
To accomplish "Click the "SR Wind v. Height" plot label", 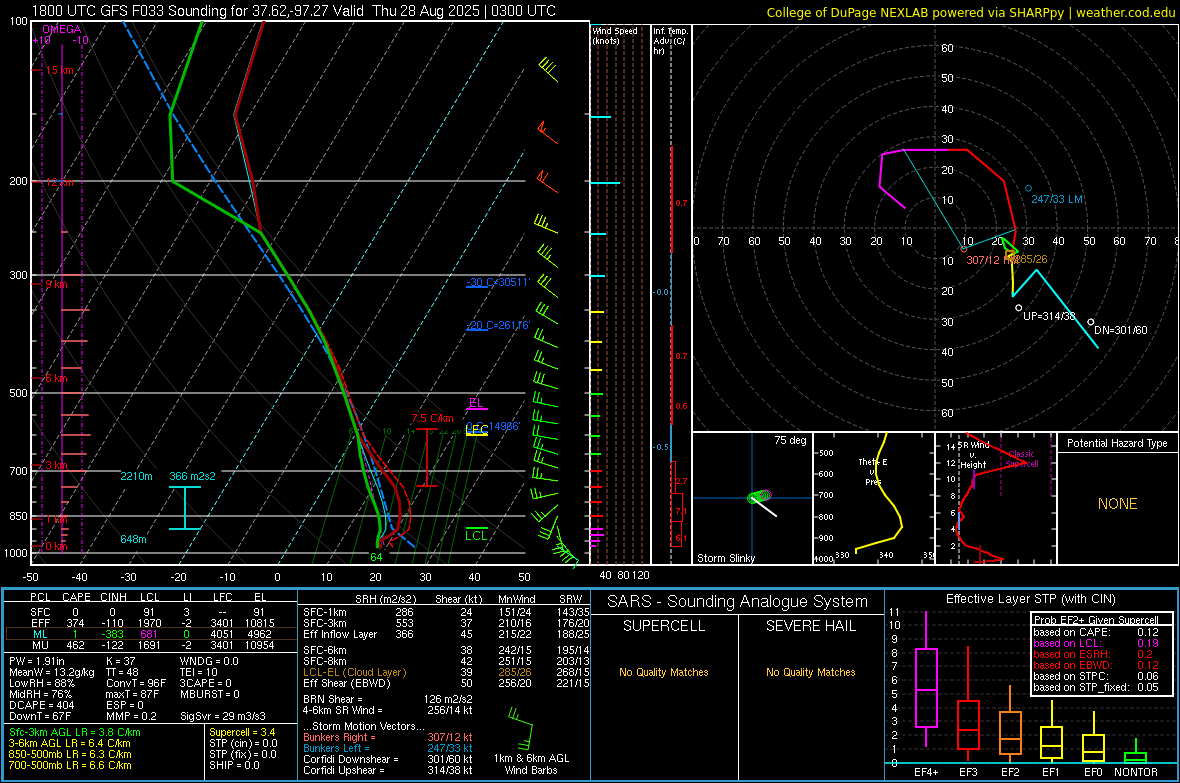I will pos(973,455).
